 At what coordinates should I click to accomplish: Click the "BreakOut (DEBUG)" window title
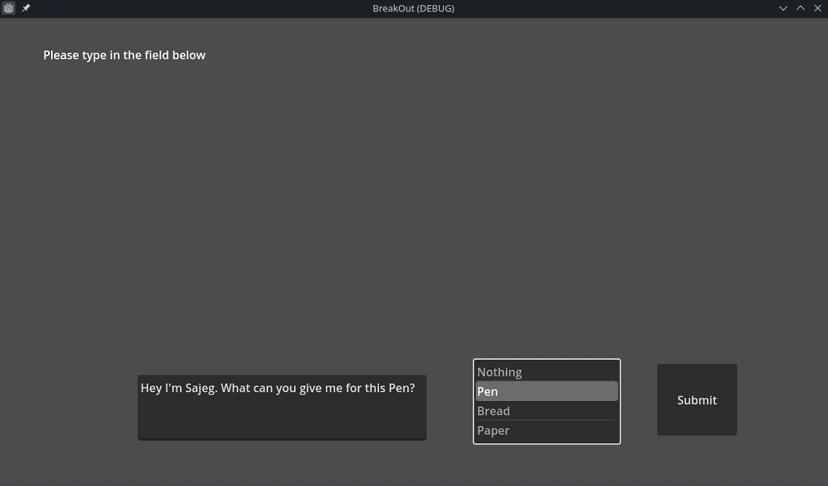[x=413, y=8]
